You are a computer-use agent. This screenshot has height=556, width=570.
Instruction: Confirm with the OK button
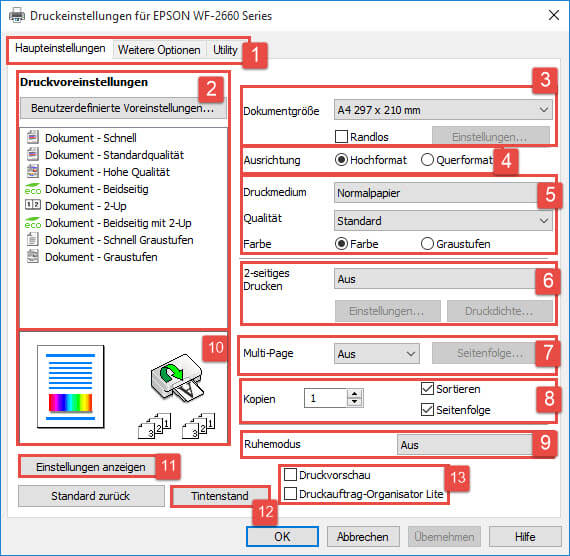coord(282,536)
